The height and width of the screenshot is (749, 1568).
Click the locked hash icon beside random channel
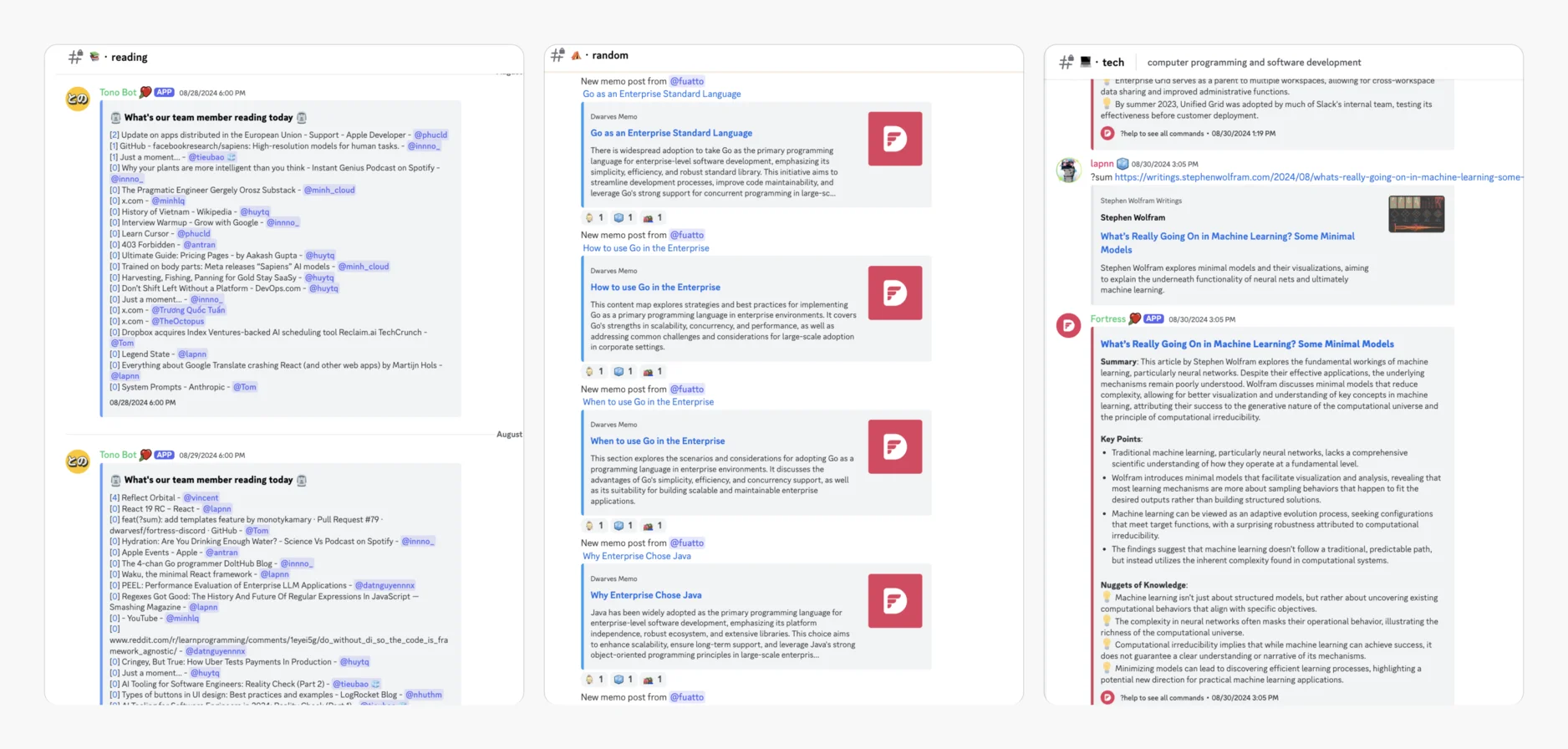[x=557, y=55]
